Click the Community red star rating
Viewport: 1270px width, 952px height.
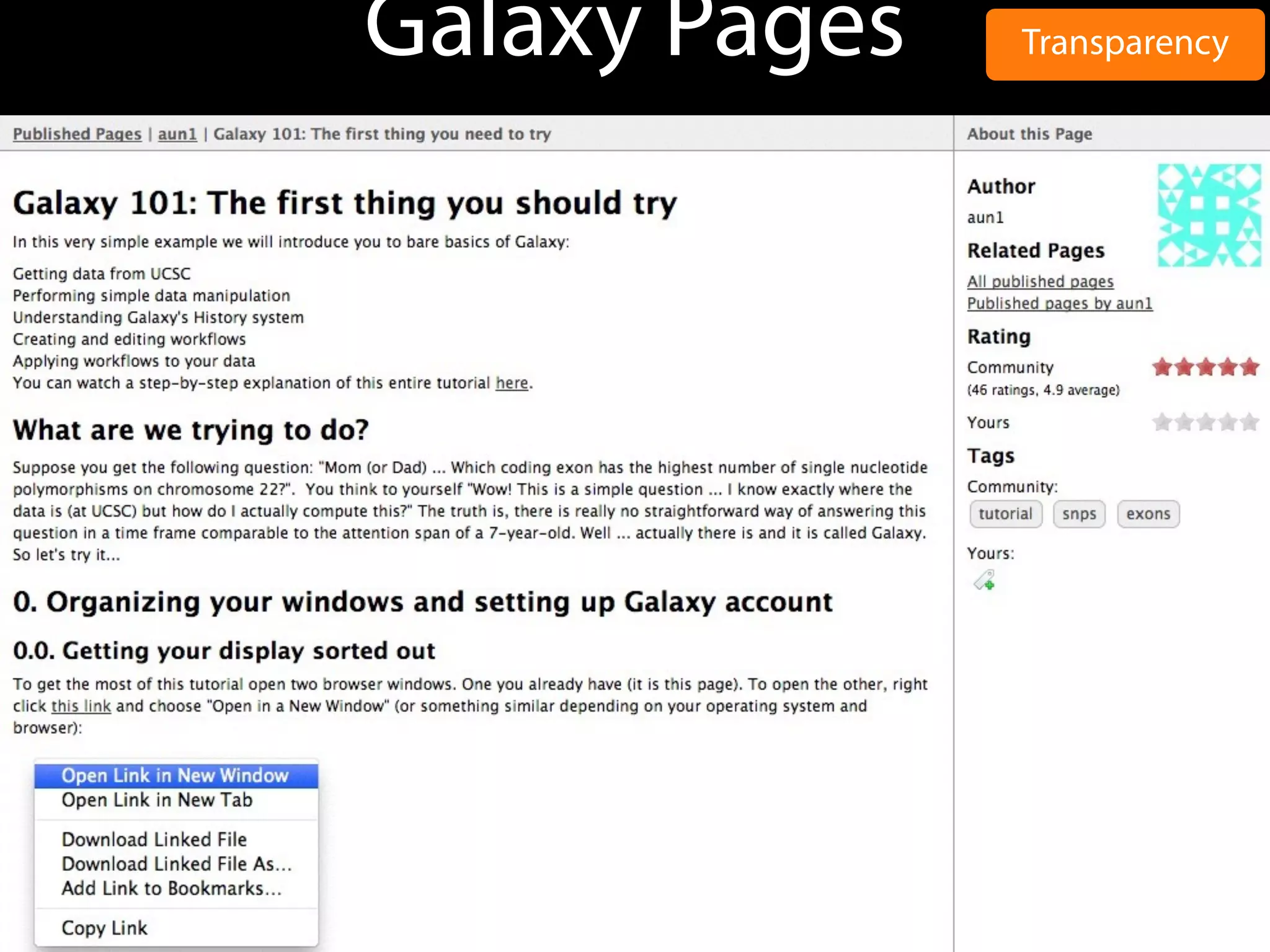1206,367
